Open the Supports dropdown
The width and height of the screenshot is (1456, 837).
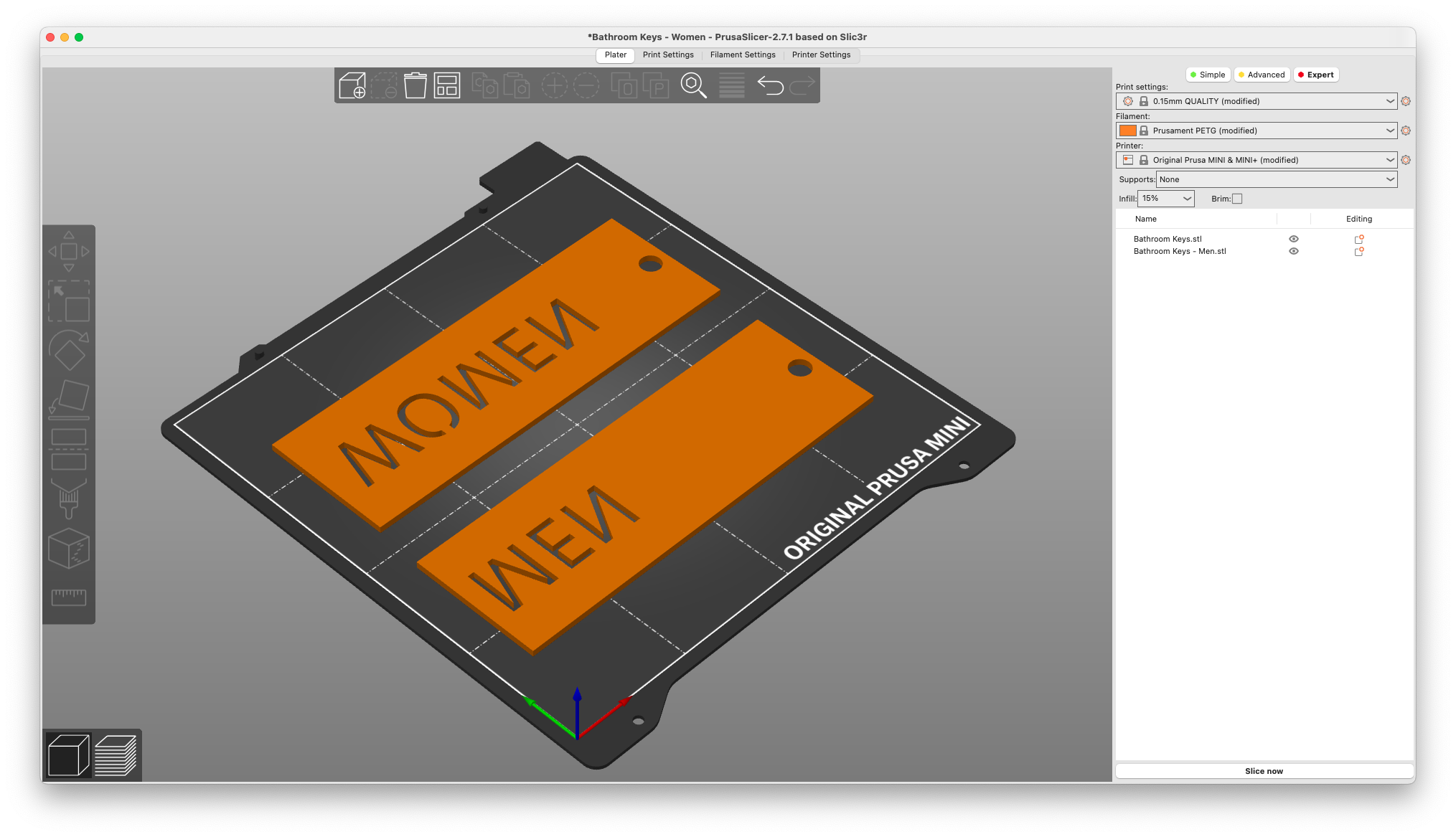pos(1277,179)
